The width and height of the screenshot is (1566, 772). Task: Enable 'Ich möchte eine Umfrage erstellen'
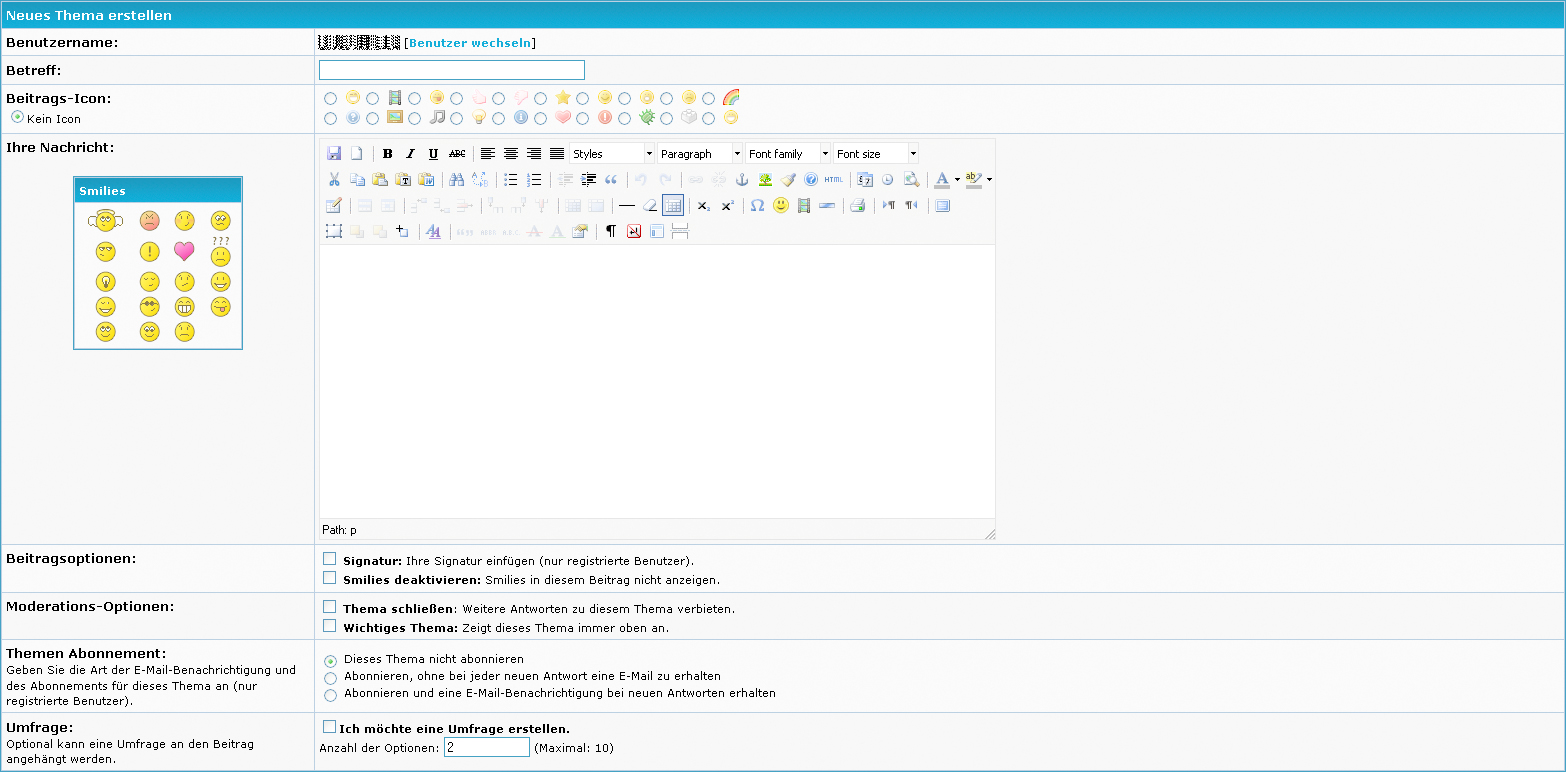[329, 726]
